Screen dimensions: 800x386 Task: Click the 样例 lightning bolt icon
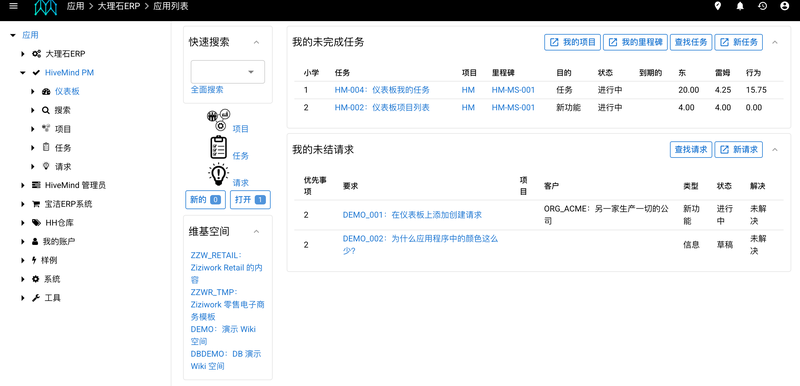[x=35, y=260]
